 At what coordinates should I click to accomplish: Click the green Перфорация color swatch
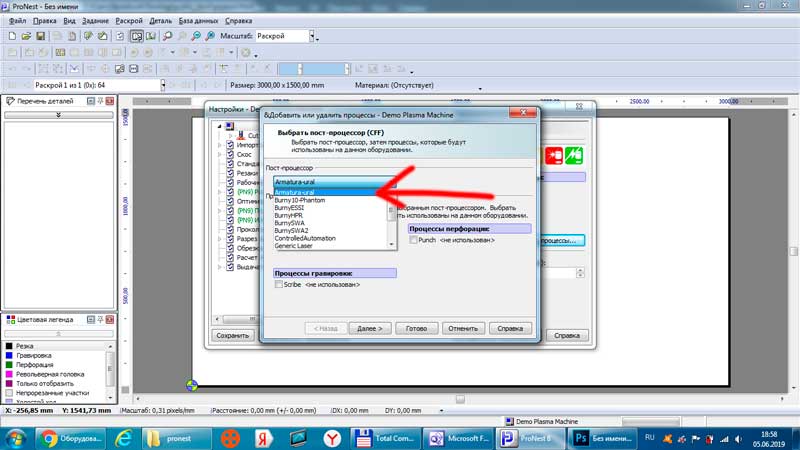[x=9, y=365]
